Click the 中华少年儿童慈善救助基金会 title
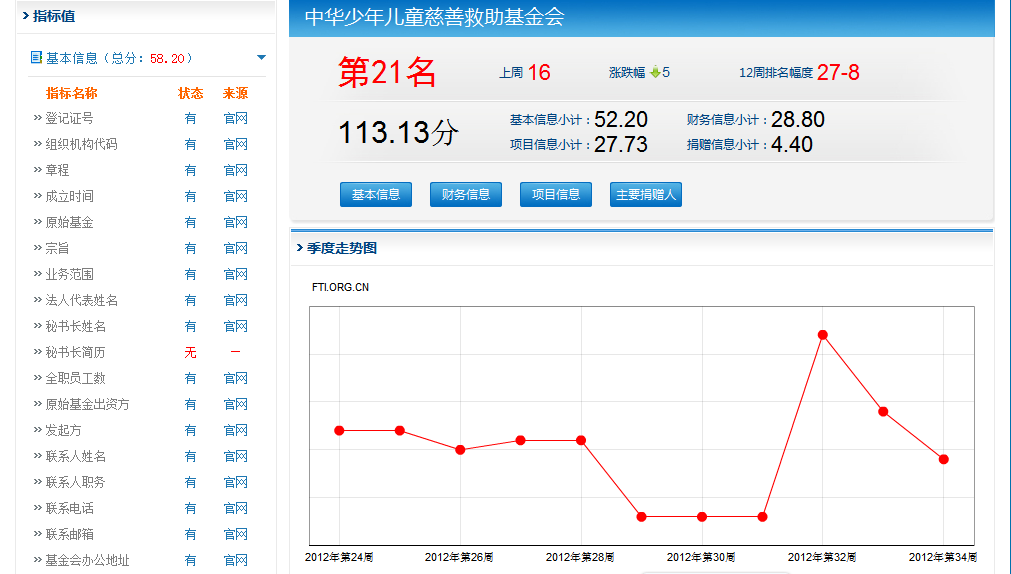Screen dimensions: 1011x574 (435, 17)
